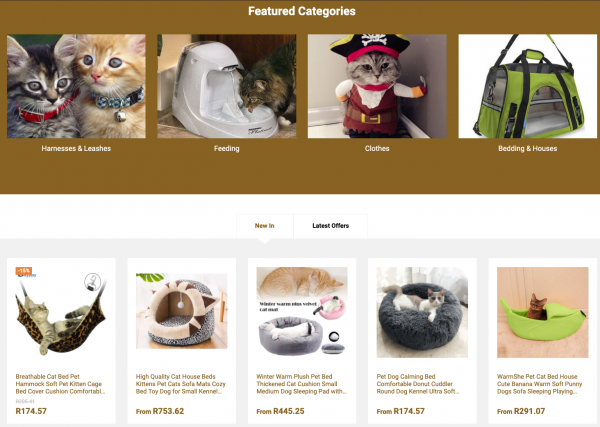
Task: Open the pirate cat Clothes image
Action: tap(377, 86)
